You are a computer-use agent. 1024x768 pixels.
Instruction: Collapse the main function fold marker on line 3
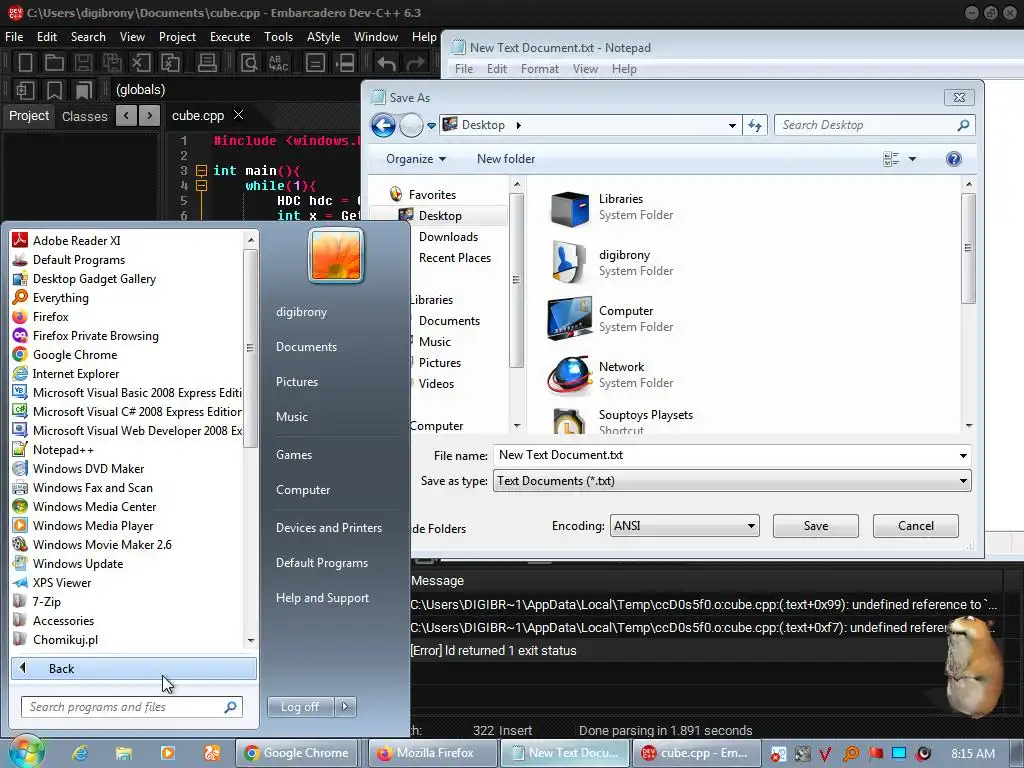click(202, 171)
